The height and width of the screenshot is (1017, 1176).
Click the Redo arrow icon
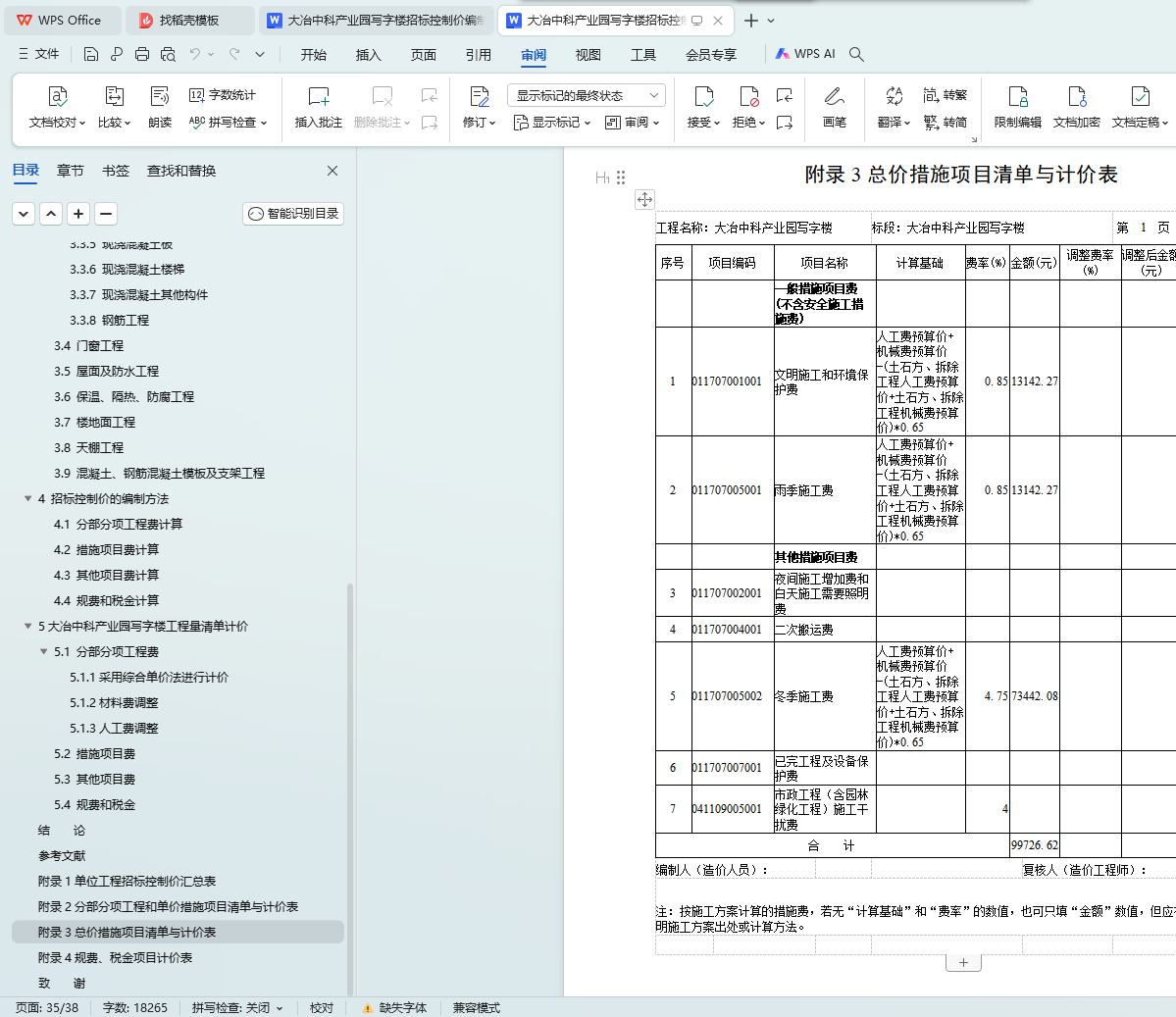click(x=234, y=54)
